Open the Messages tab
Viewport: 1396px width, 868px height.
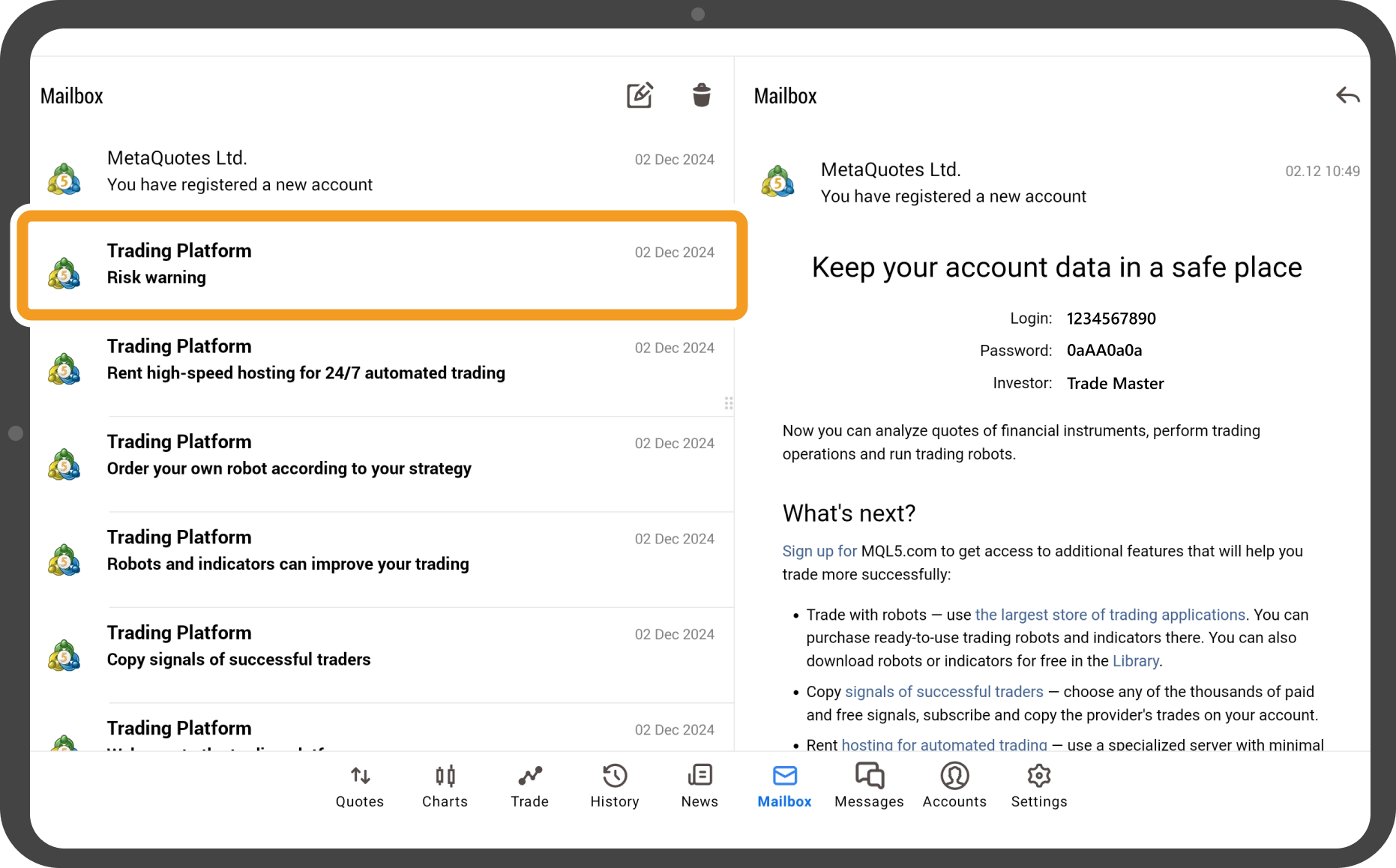click(x=869, y=786)
